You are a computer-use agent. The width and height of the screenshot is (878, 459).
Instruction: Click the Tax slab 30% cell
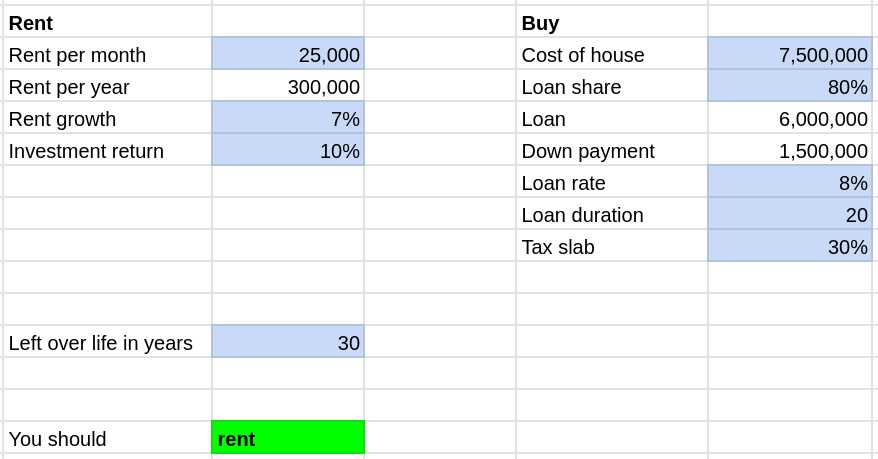790,245
